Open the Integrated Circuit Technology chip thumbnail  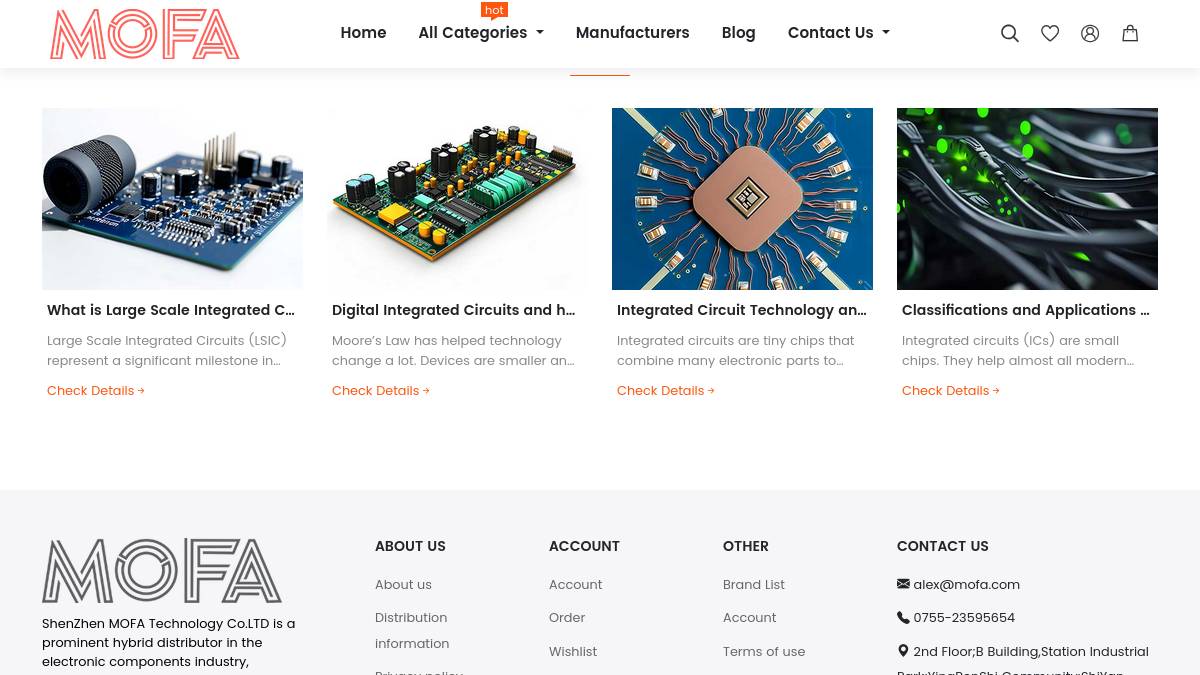pyautogui.click(x=742, y=199)
